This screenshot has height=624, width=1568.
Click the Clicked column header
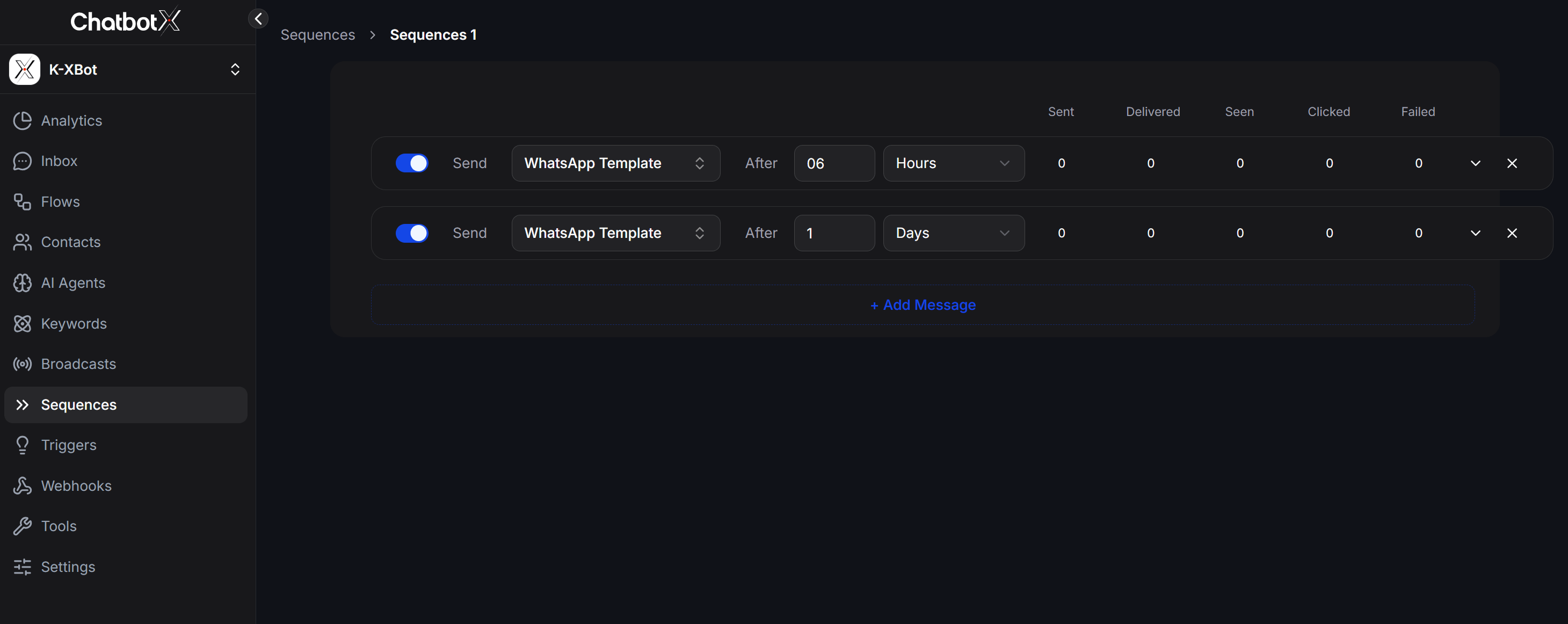coord(1328,112)
